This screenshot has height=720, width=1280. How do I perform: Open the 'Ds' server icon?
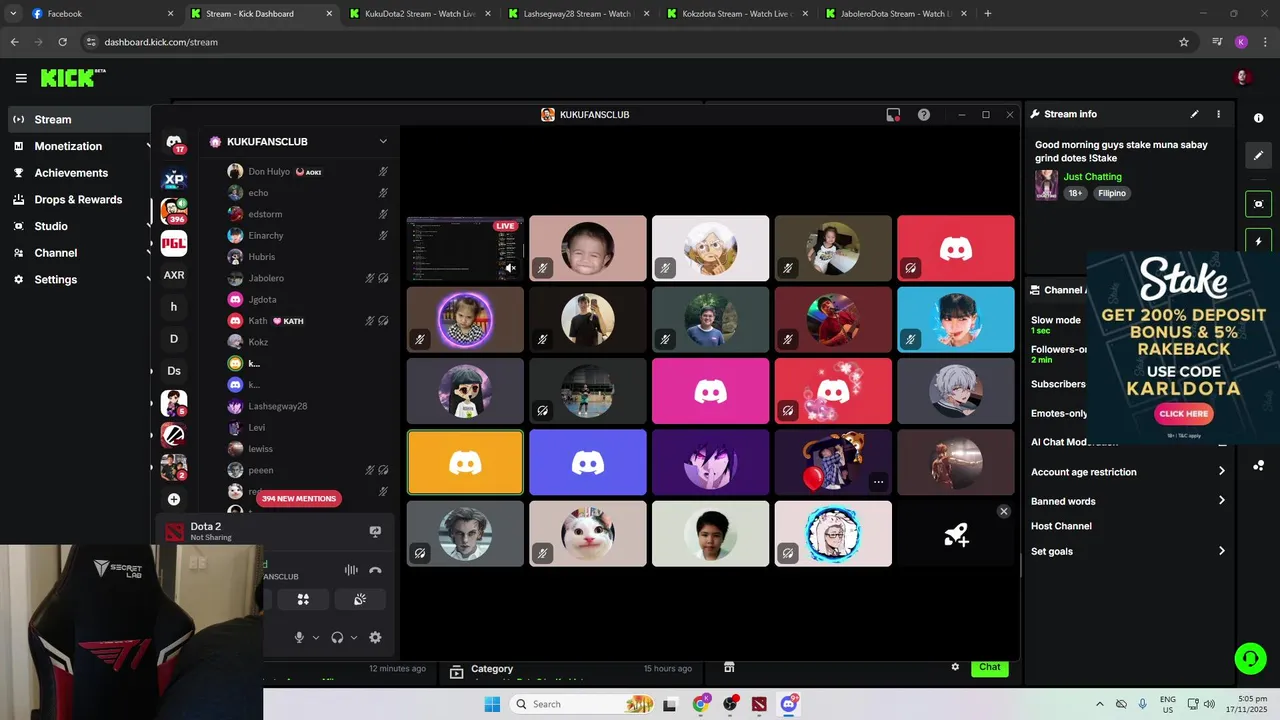pos(174,371)
